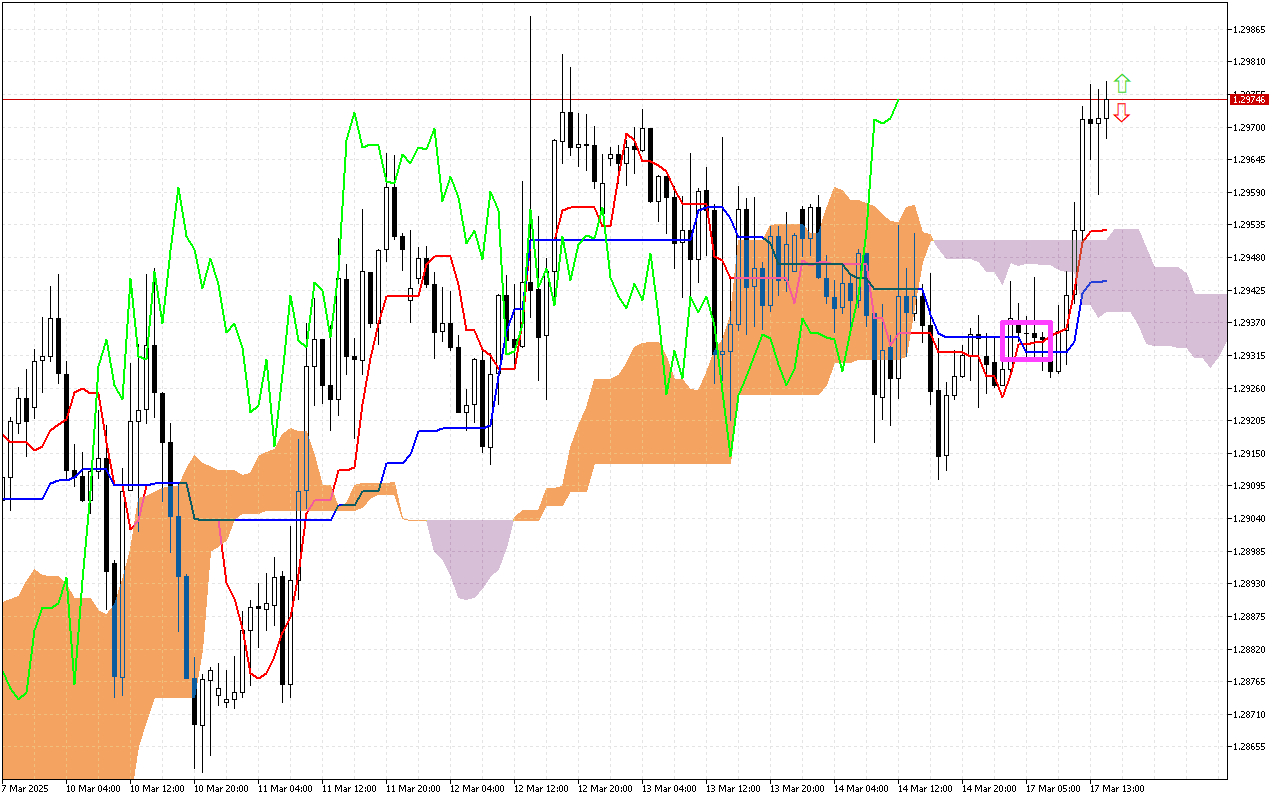Click the 7 Mar 2025 date label

[x=27, y=788]
